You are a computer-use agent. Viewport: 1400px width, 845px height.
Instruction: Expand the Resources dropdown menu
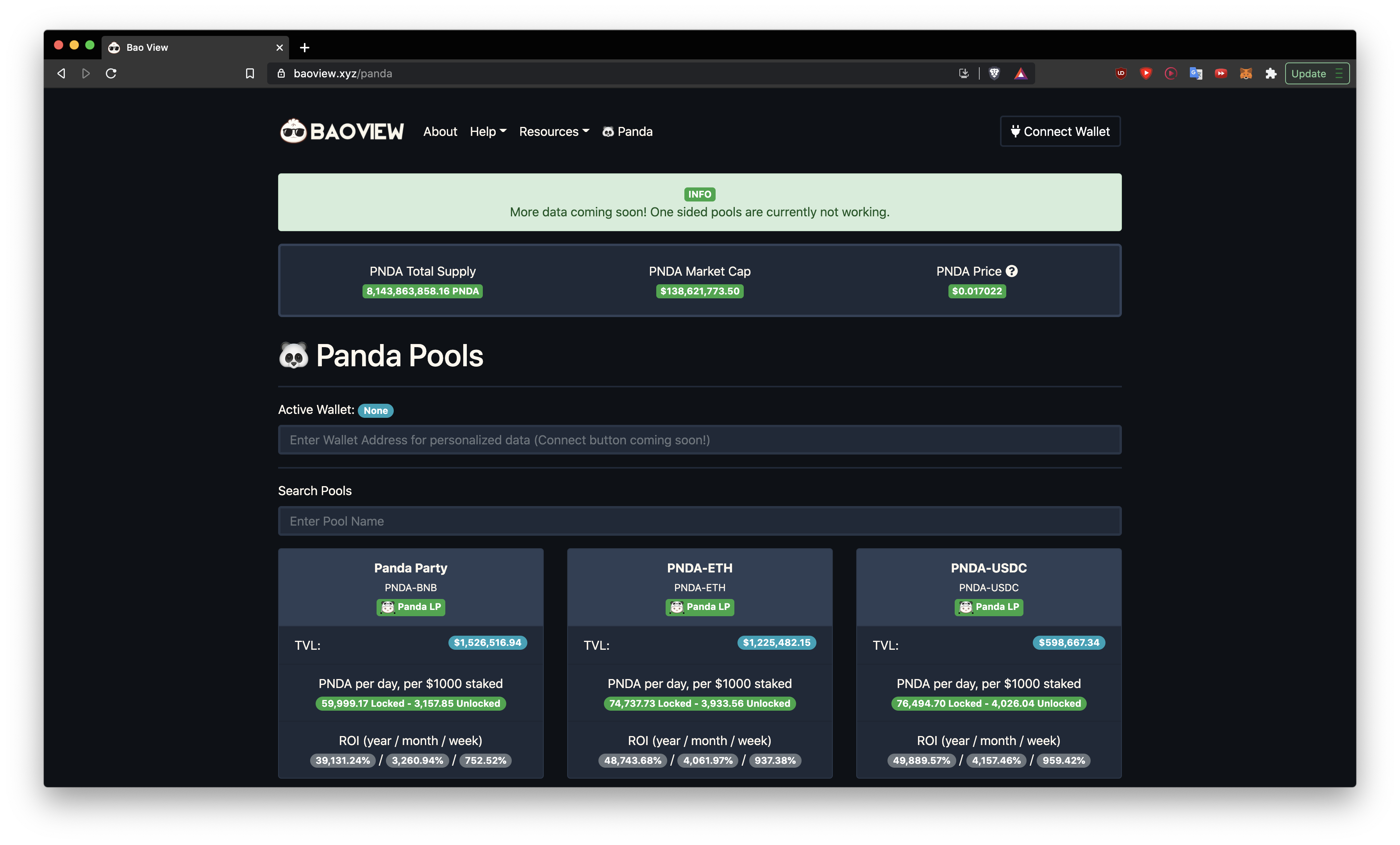coord(554,132)
